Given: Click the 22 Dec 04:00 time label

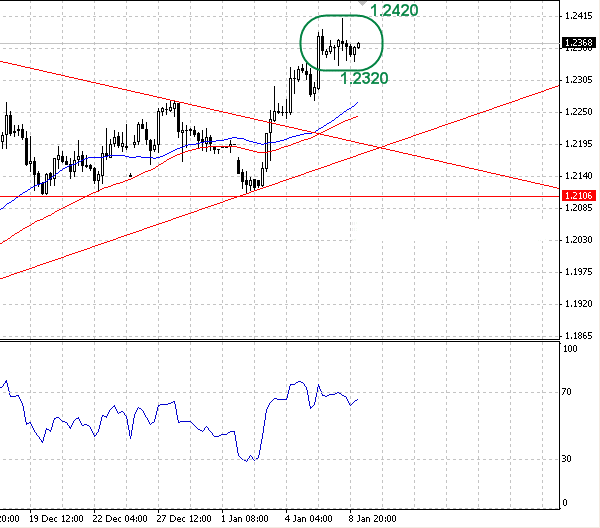Looking at the screenshot, I should (x=120, y=519).
